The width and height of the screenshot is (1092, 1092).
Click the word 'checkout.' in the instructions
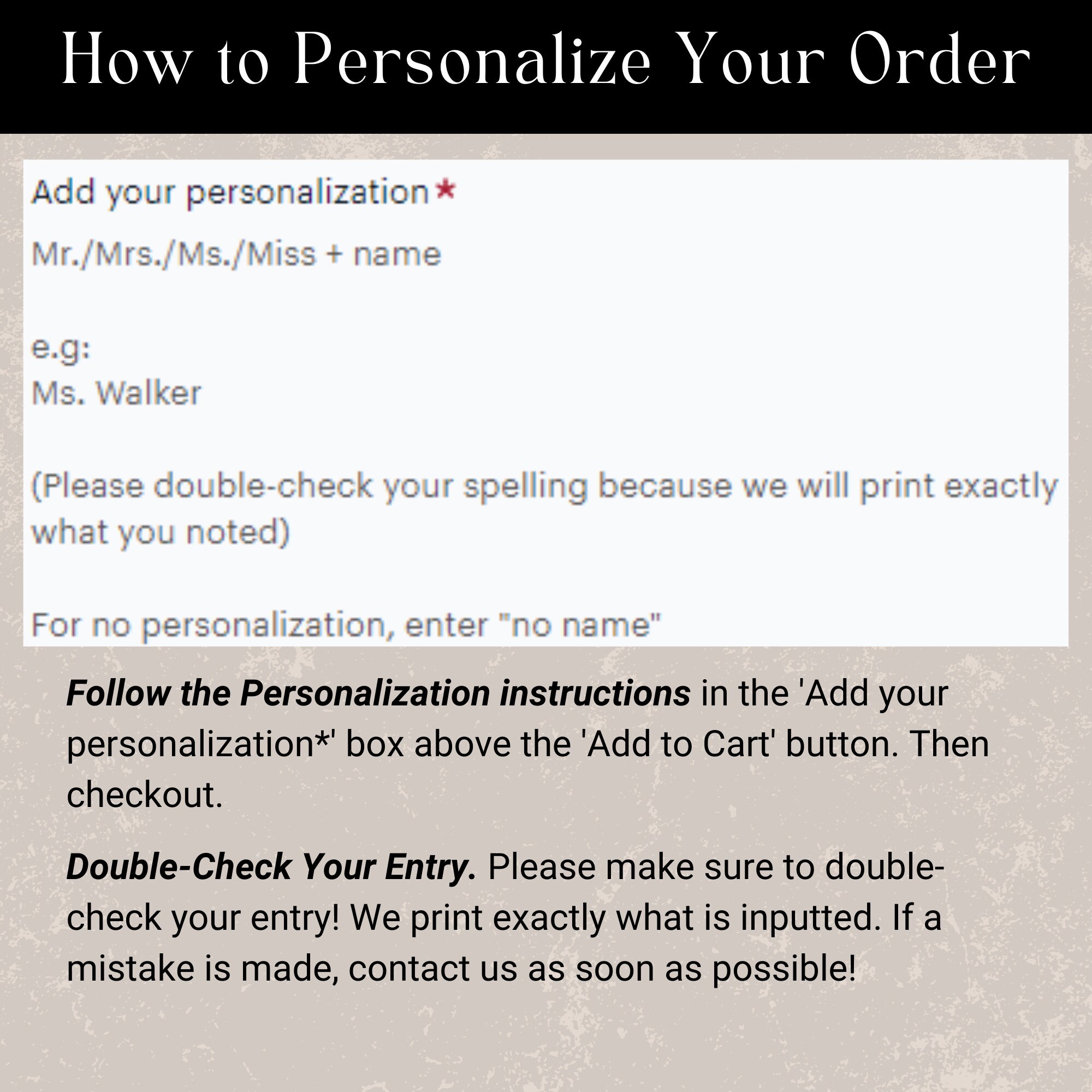click(145, 794)
